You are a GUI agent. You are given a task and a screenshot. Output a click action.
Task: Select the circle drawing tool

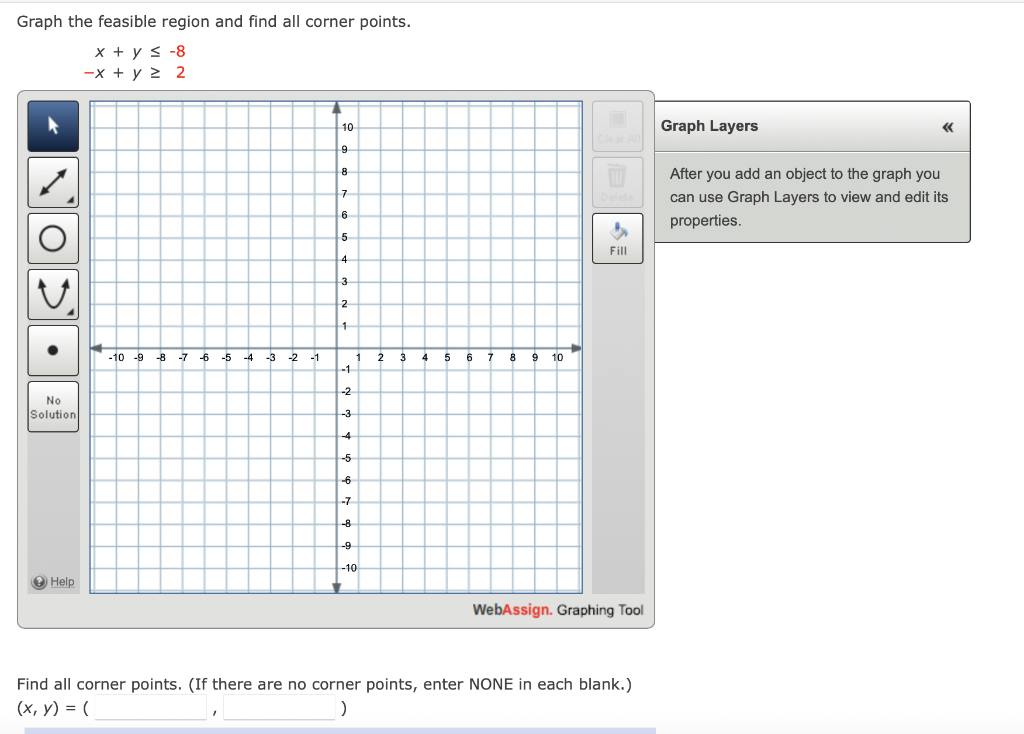53,238
